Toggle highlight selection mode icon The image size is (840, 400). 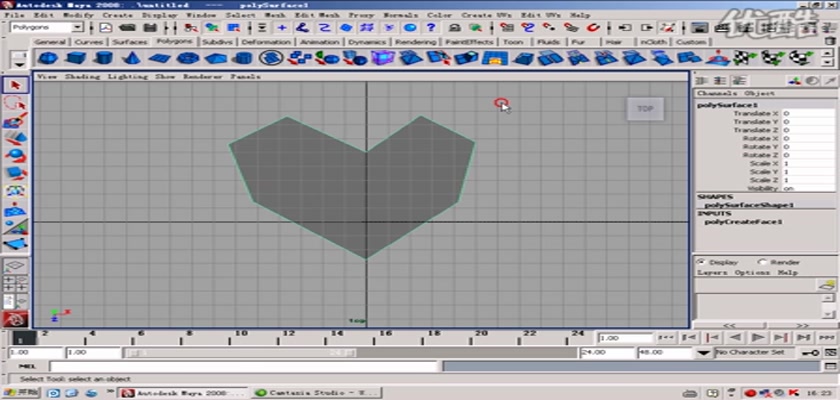point(475,27)
